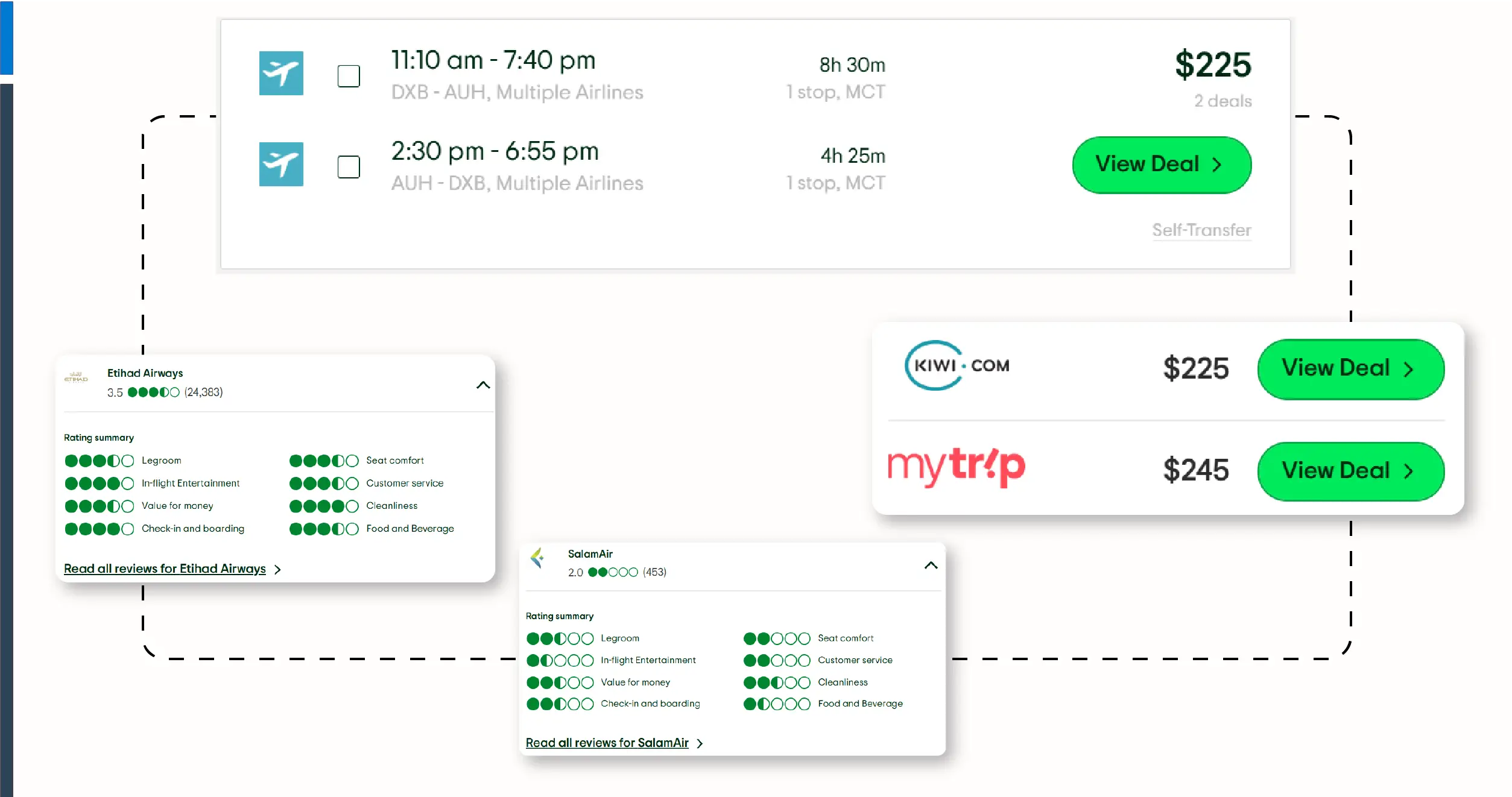Viewport: 1512px width, 797px height.
Task: Click the AUH - DXB flight plane icon
Action: (x=281, y=164)
